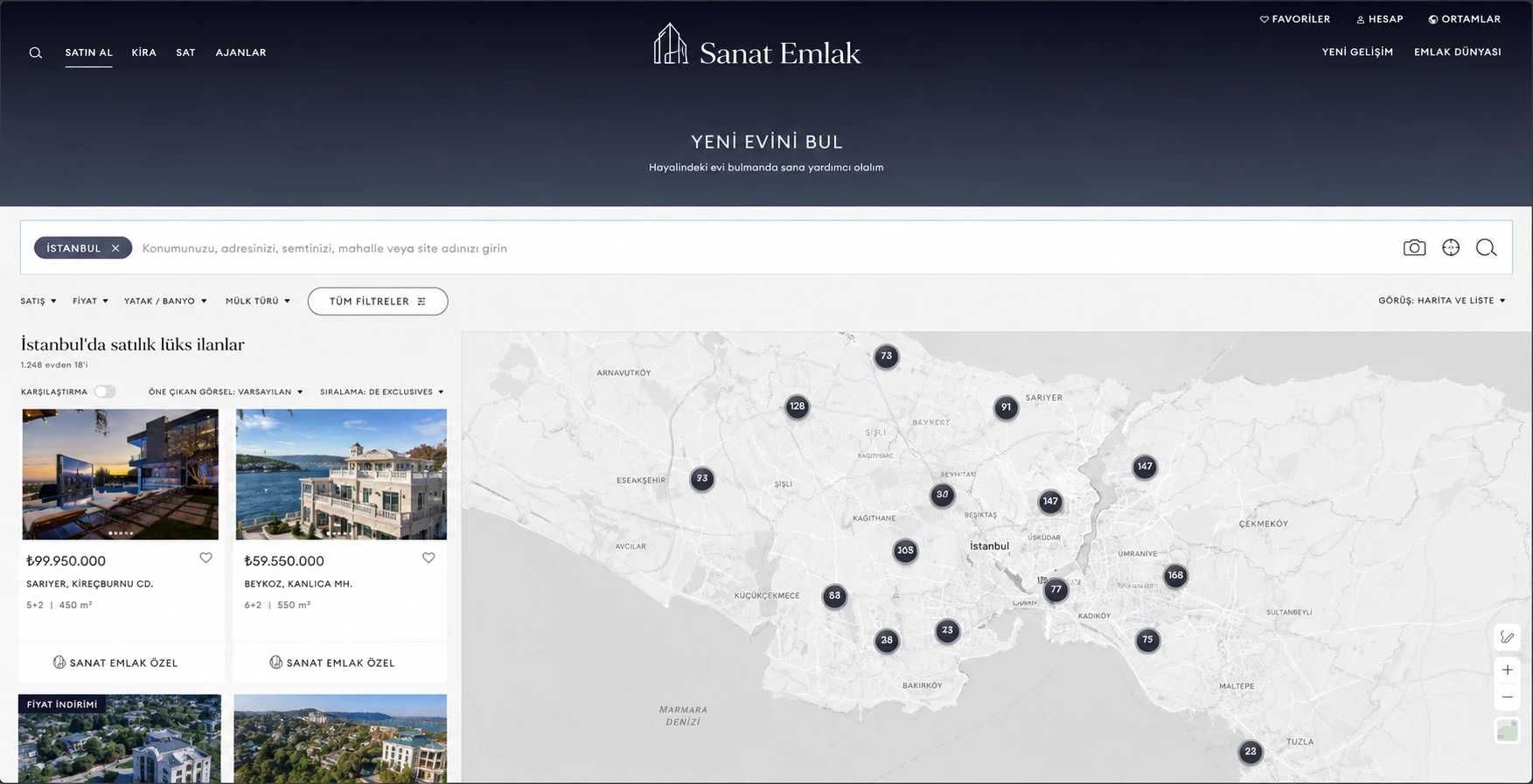Open the Ortamlar globe link
Viewport: 1533px width, 784px height.
point(1465,19)
